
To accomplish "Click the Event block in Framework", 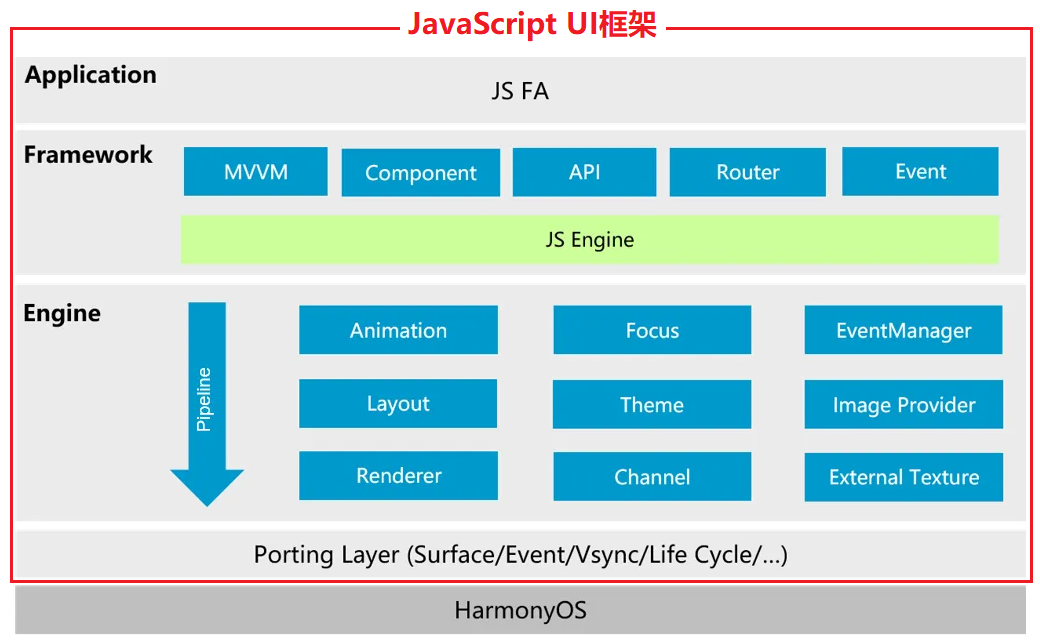I will click(920, 172).
